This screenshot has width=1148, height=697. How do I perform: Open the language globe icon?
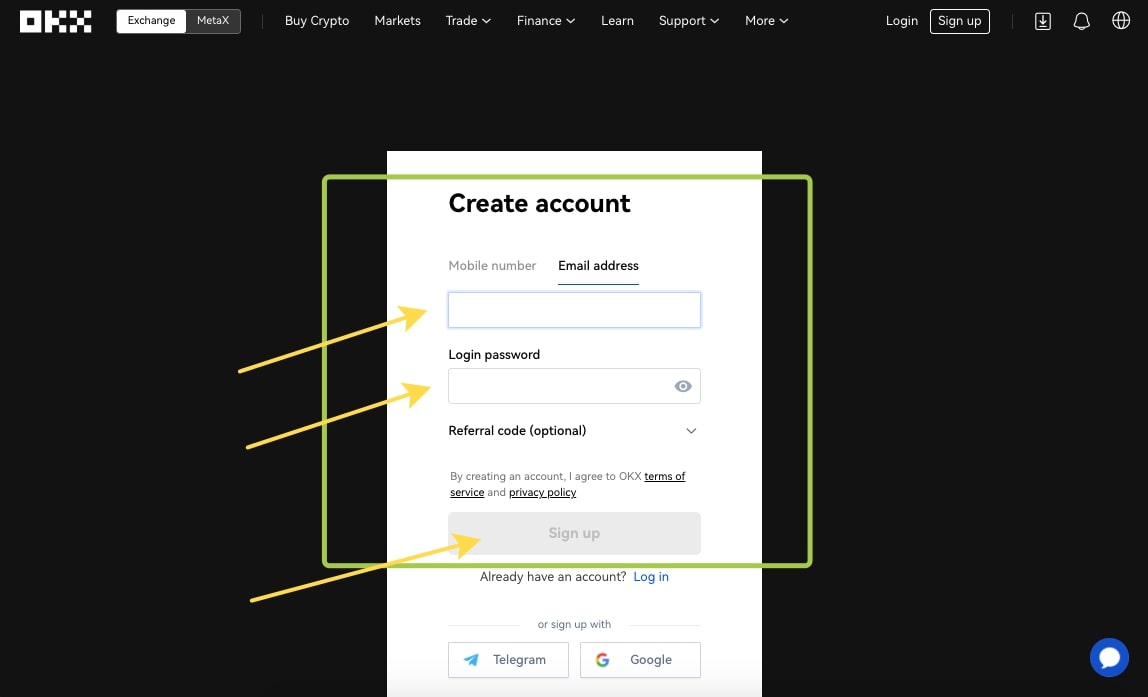pos(1121,20)
